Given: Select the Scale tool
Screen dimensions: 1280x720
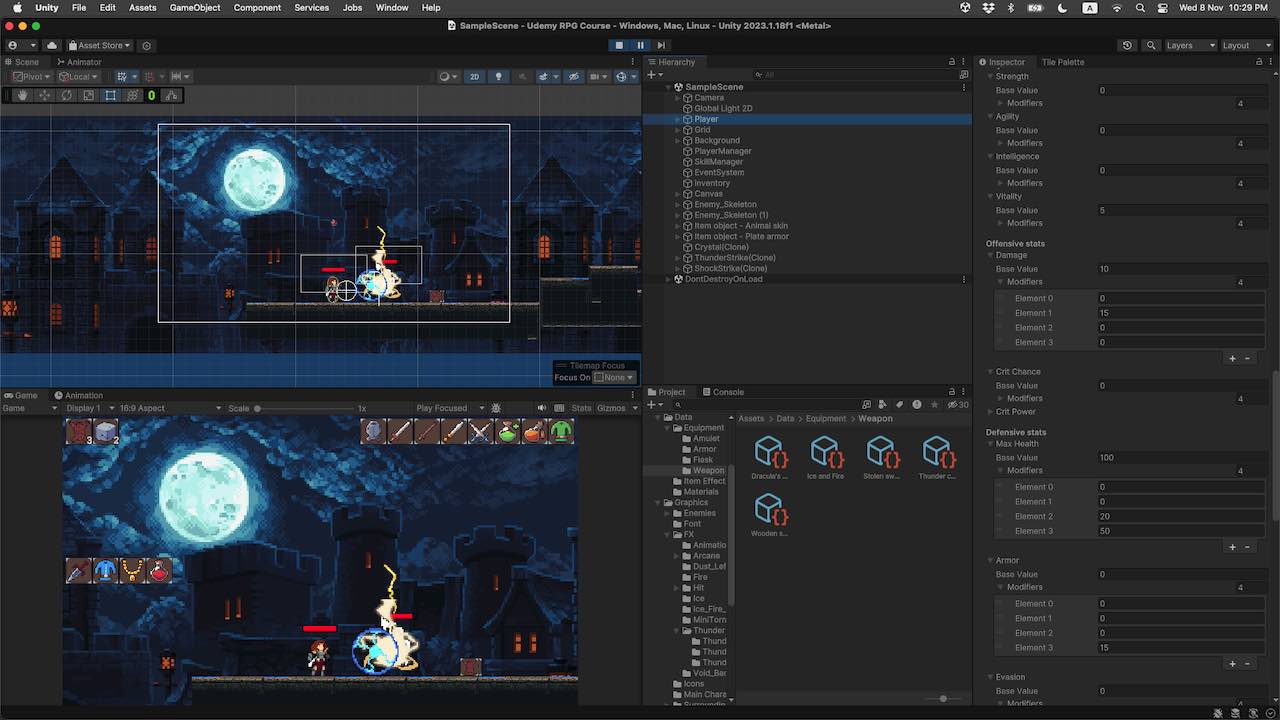Looking at the screenshot, I should tap(88, 95).
